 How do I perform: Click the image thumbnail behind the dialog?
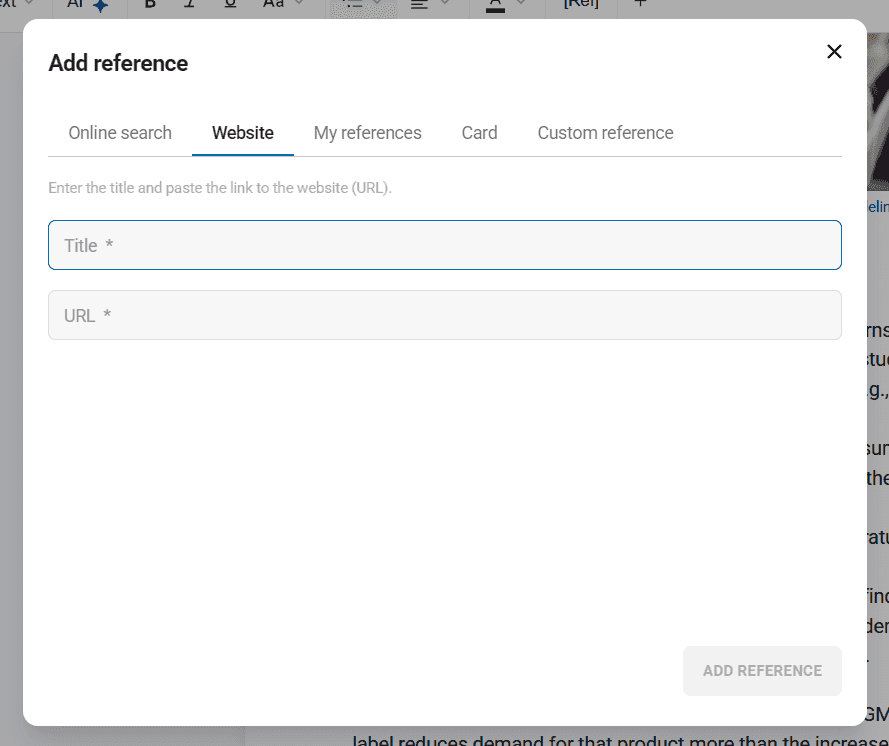[x=878, y=110]
